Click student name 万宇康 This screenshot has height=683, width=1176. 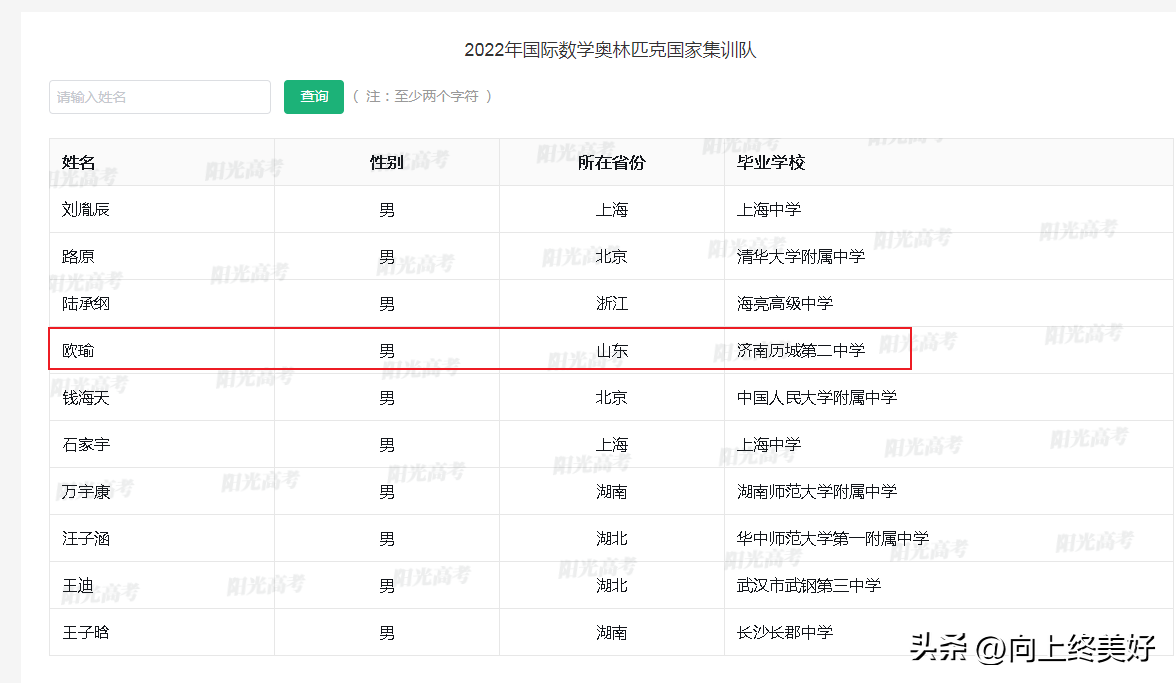(x=87, y=492)
